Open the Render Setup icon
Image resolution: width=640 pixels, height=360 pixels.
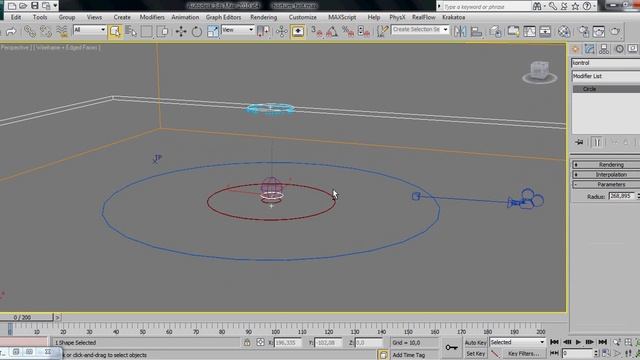pyautogui.click(x=584, y=31)
